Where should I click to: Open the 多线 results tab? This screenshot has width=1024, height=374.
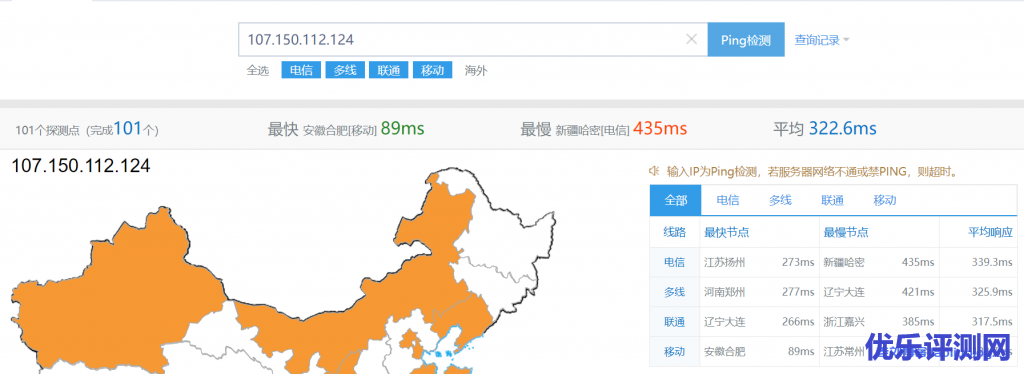click(x=780, y=200)
